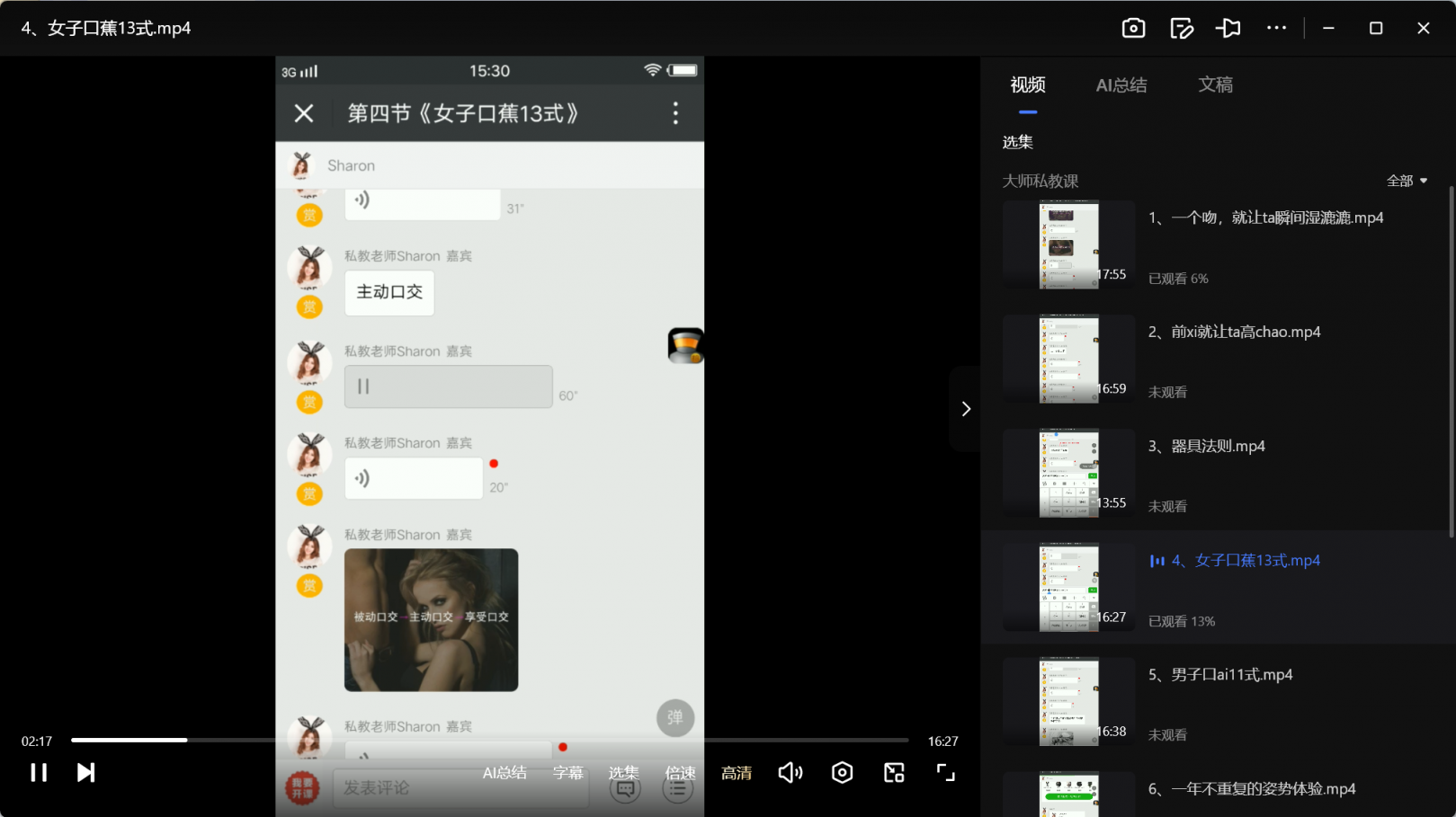
Task: Pin the player window on top
Action: coord(1228,29)
